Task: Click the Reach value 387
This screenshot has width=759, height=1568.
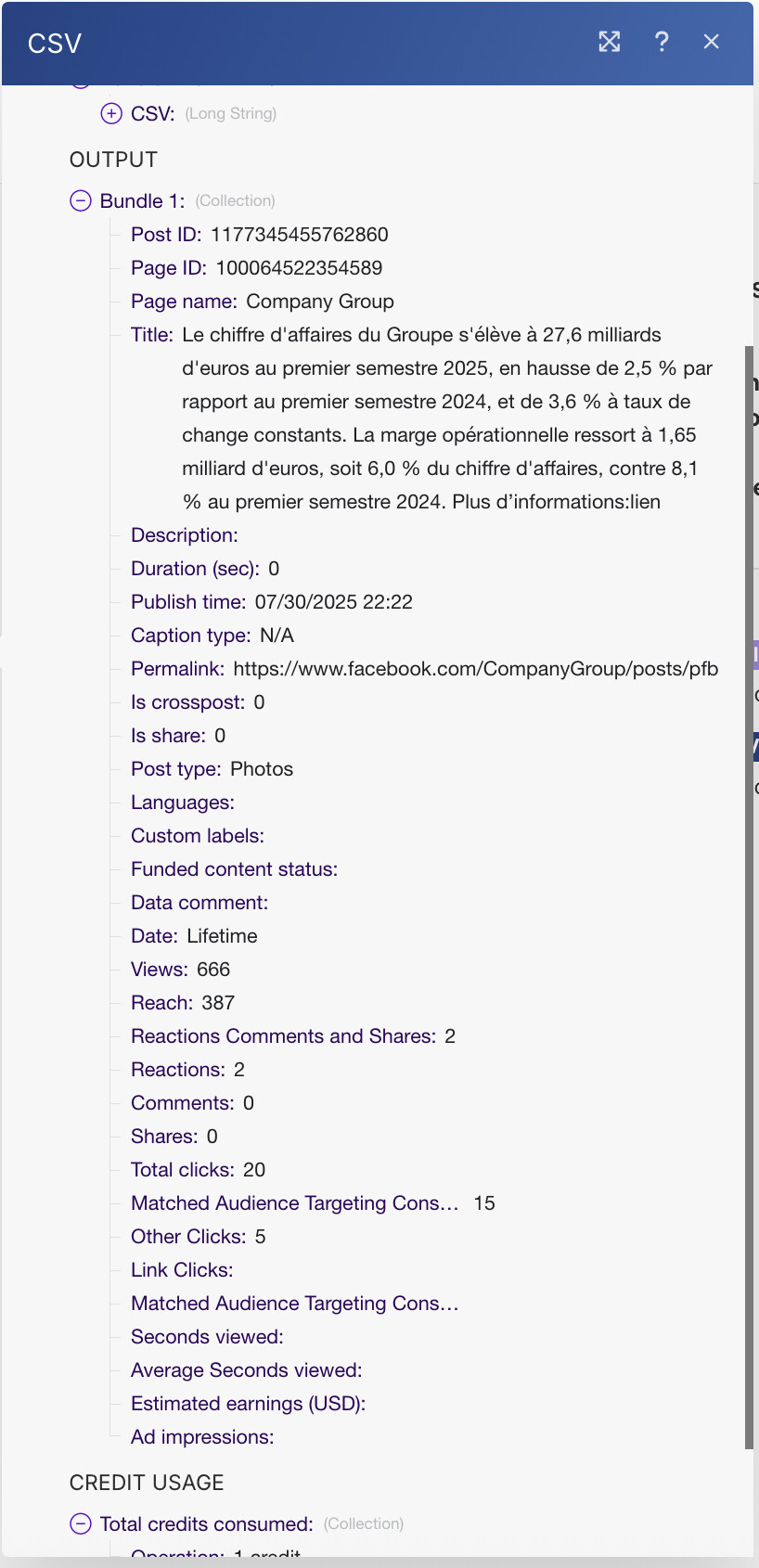Action: [x=218, y=1003]
